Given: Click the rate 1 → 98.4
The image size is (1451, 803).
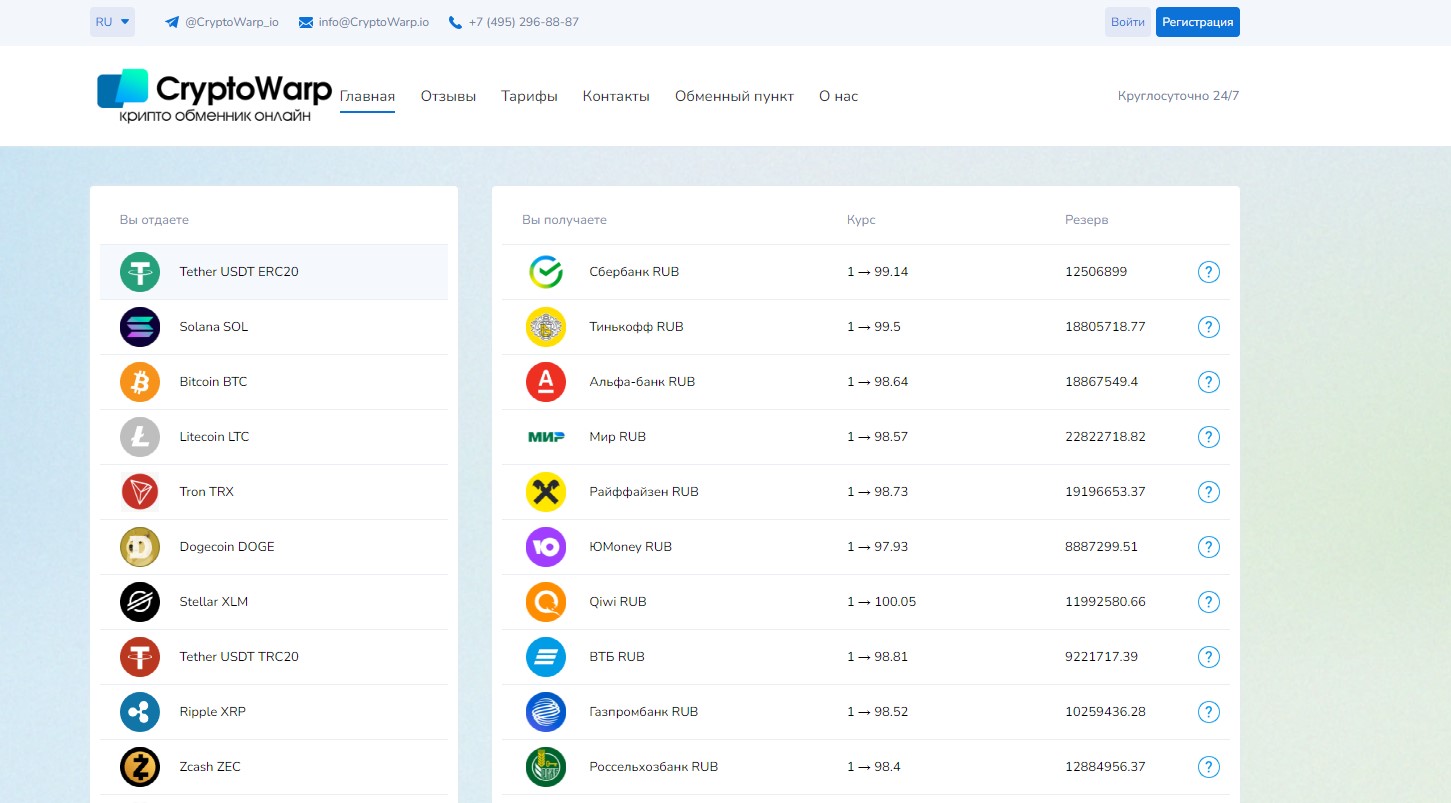Looking at the screenshot, I should point(874,767).
